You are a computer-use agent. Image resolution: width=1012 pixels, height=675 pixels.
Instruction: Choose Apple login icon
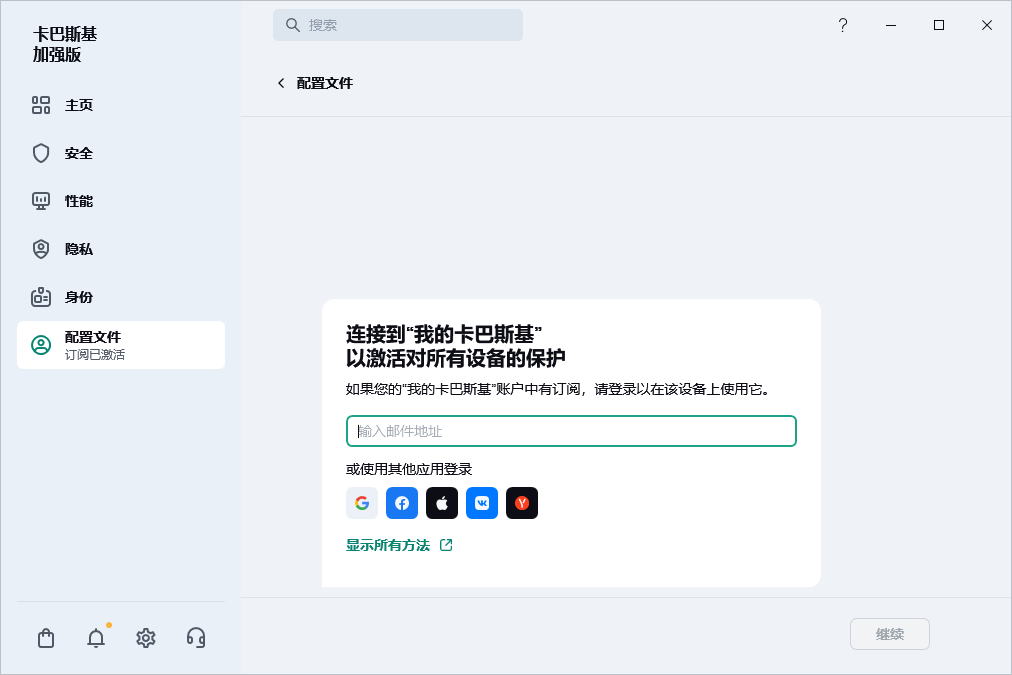pyautogui.click(x=442, y=503)
